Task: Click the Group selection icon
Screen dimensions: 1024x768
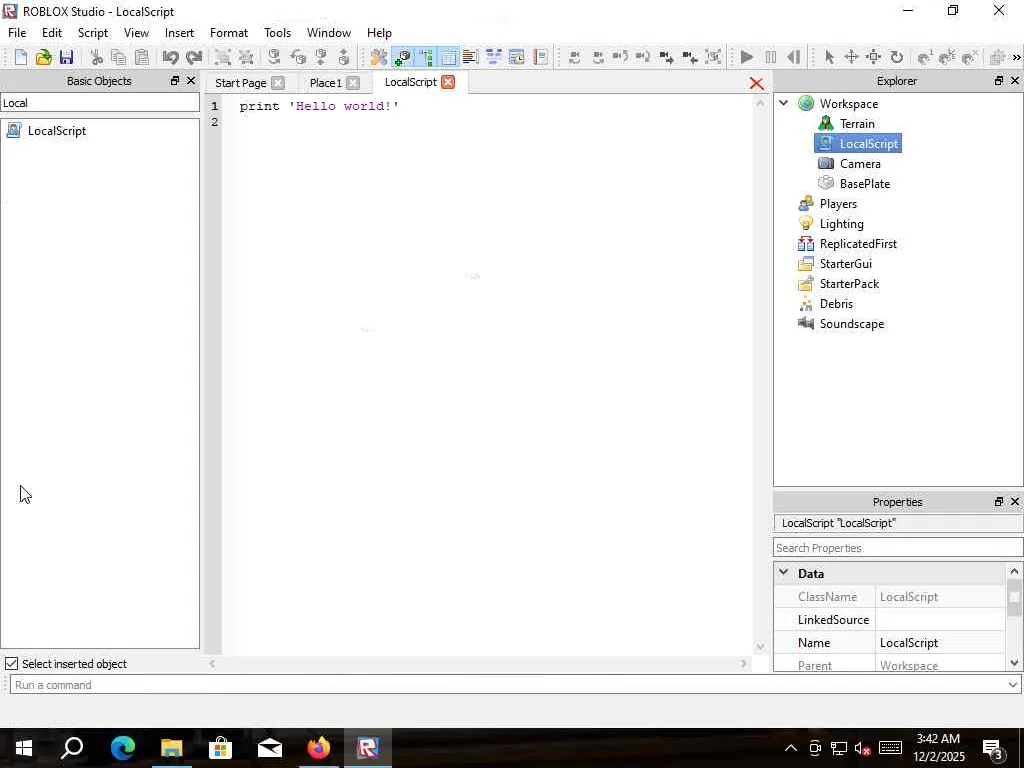Action: pos(223,57)
